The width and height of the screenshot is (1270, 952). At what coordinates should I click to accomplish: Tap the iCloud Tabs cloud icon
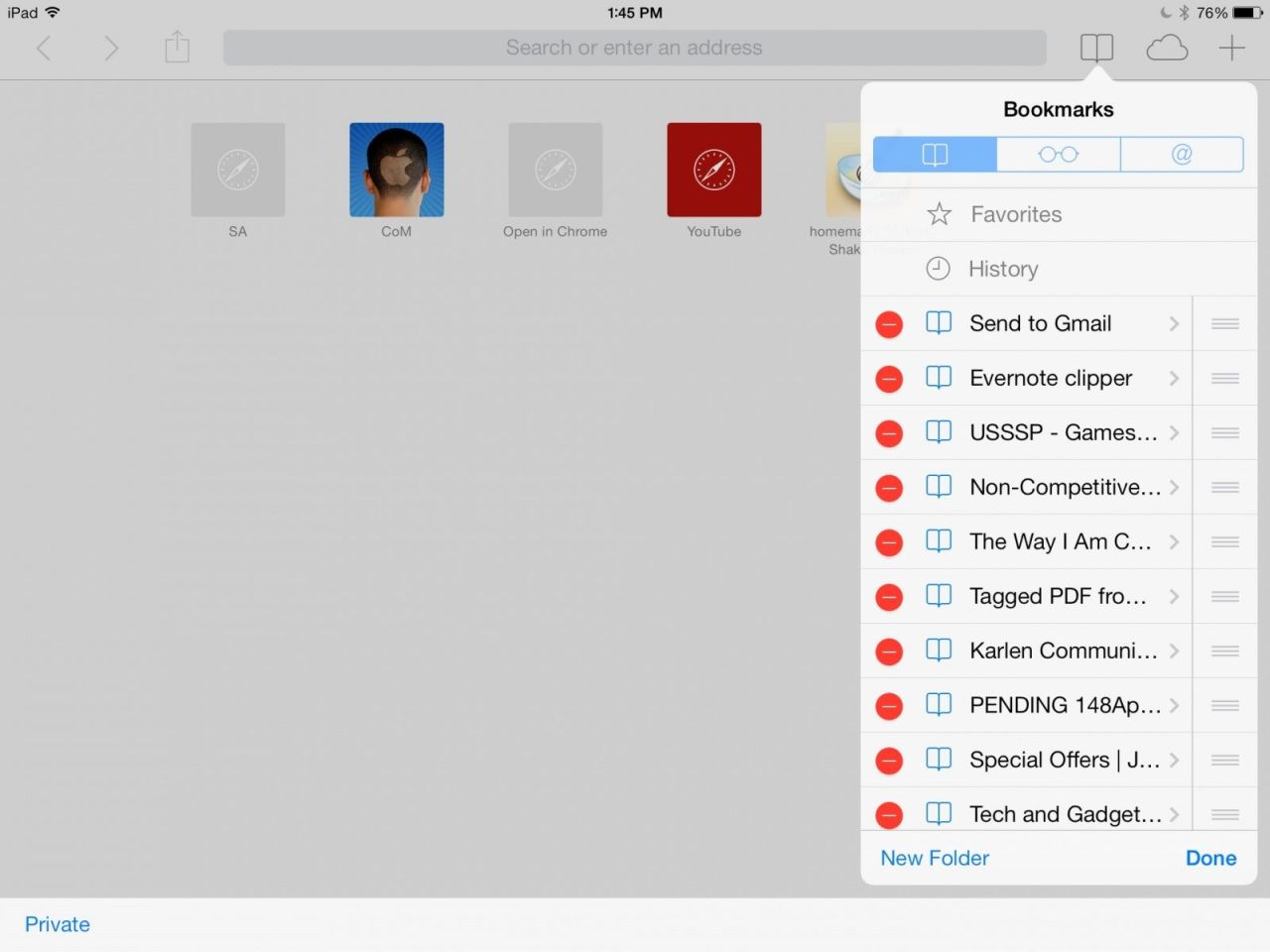[1166, 47]
